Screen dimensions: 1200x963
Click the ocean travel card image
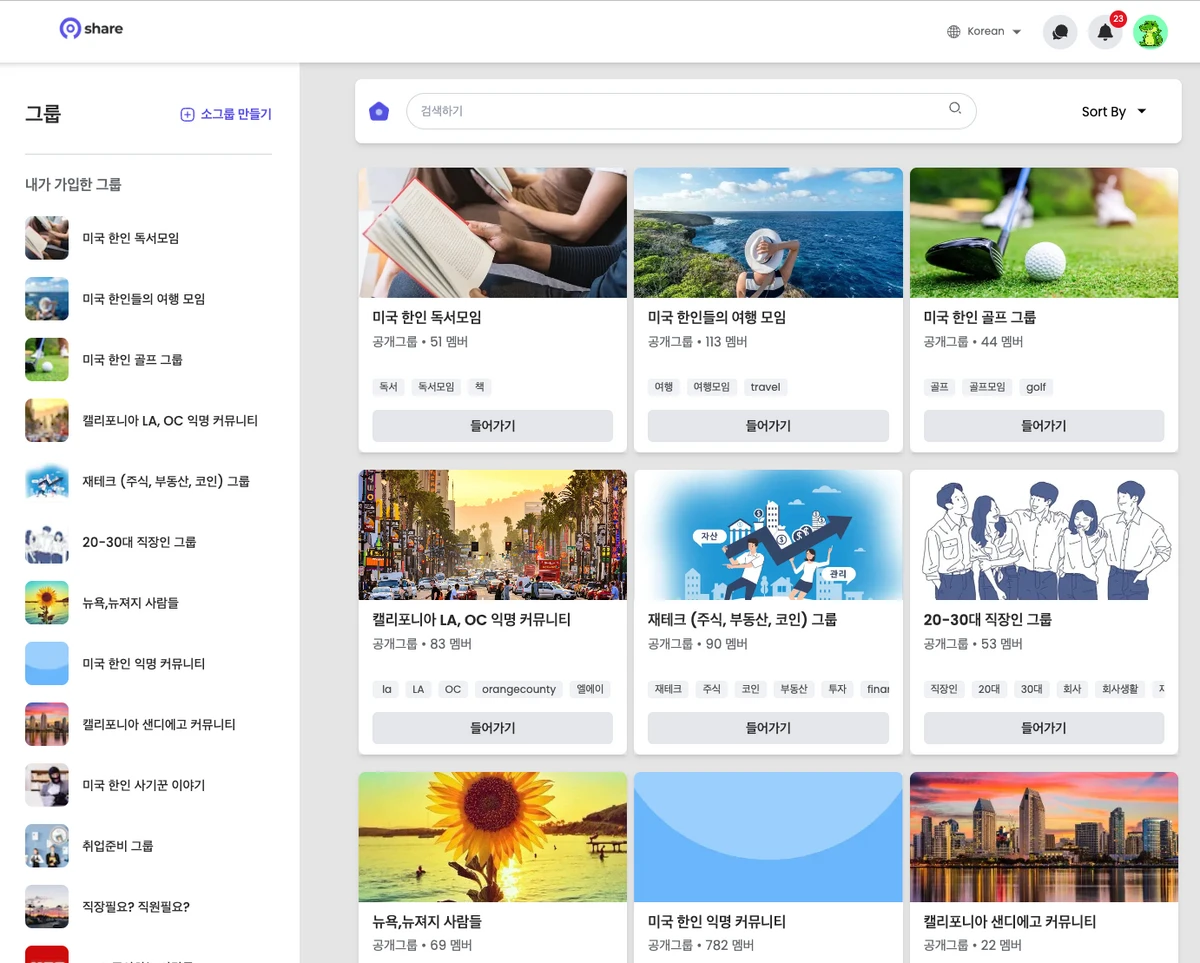768,233
